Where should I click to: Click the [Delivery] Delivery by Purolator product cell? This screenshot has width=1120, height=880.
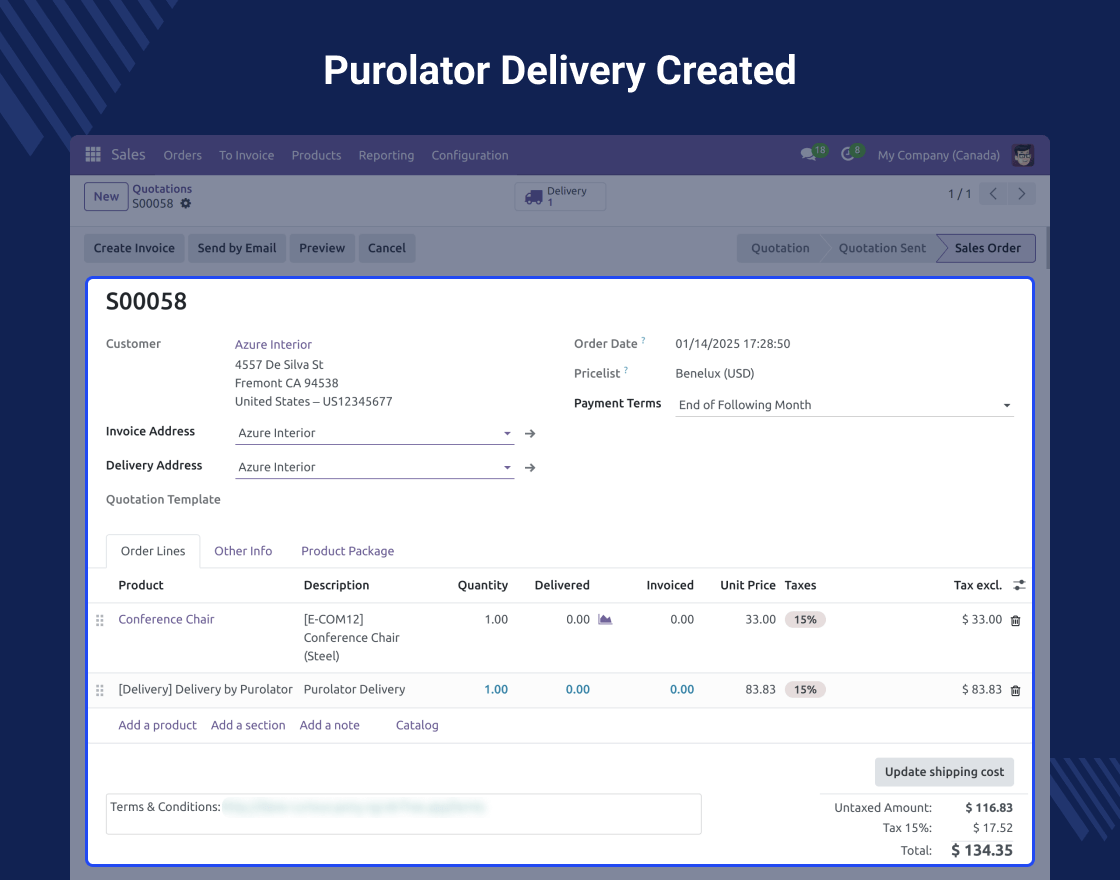pos(206,689)
